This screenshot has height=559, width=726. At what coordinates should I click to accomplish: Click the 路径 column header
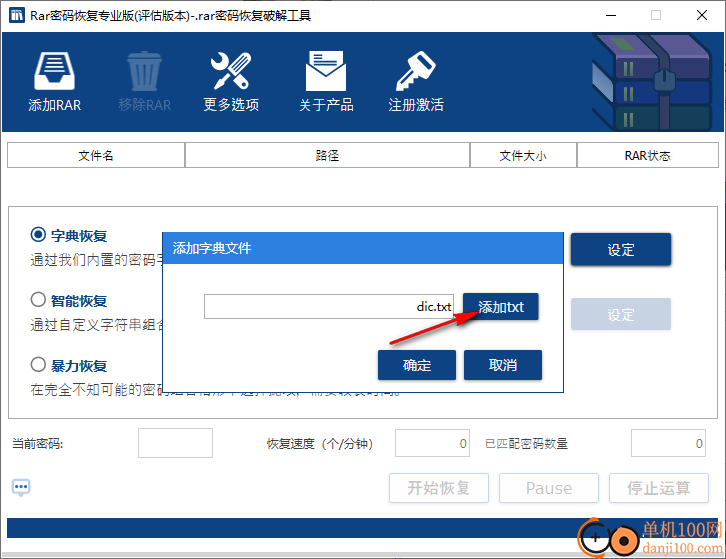click(x=327, y=155)
